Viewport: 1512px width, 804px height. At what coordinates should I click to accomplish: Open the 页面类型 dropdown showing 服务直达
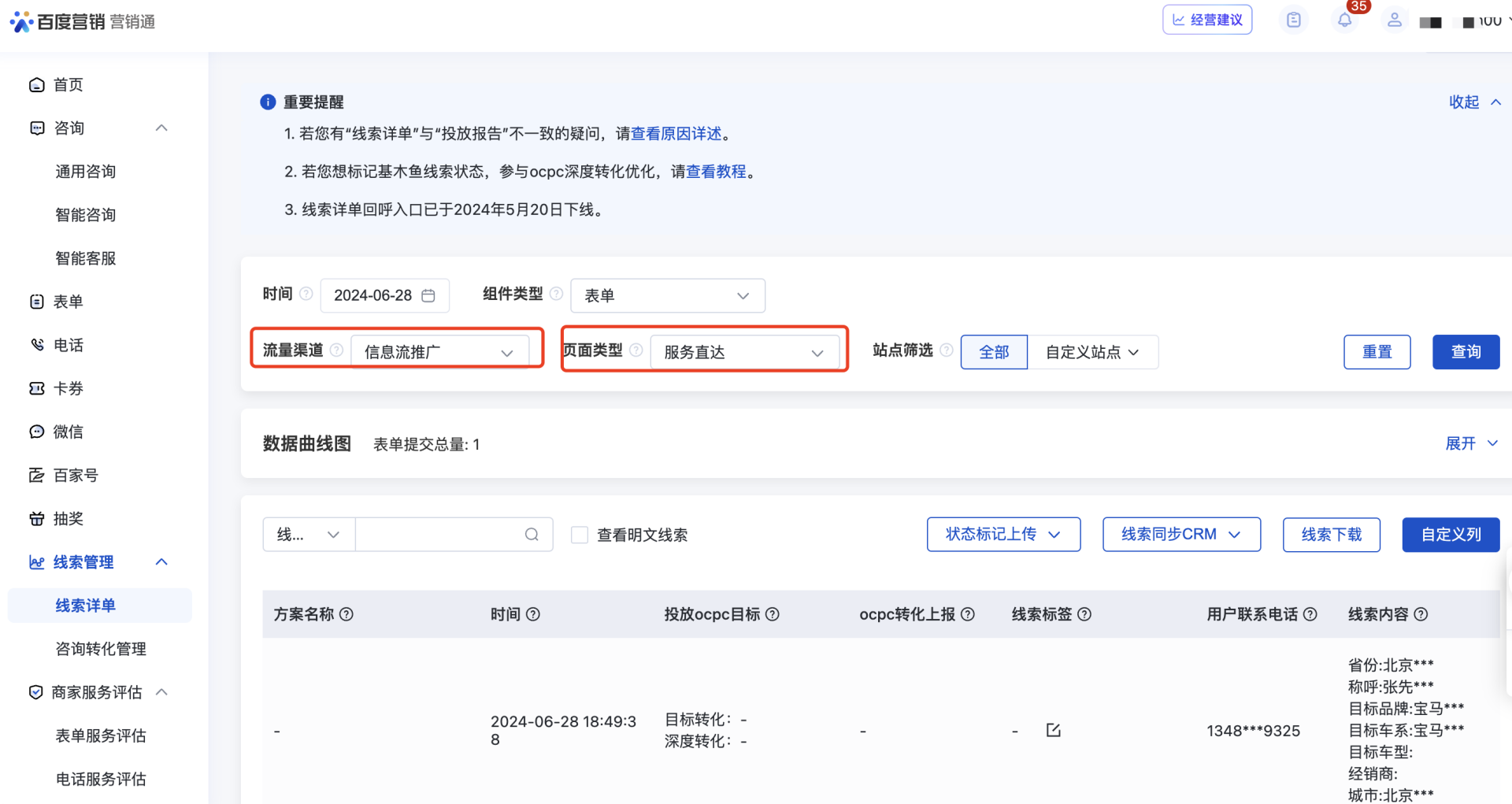click(743, 352)
